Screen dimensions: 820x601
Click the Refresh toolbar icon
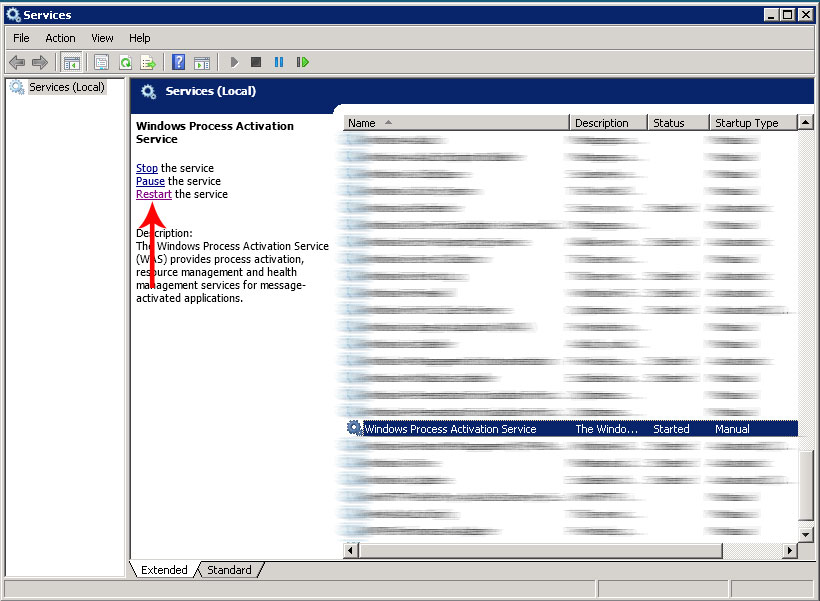(x=126, y=62)
